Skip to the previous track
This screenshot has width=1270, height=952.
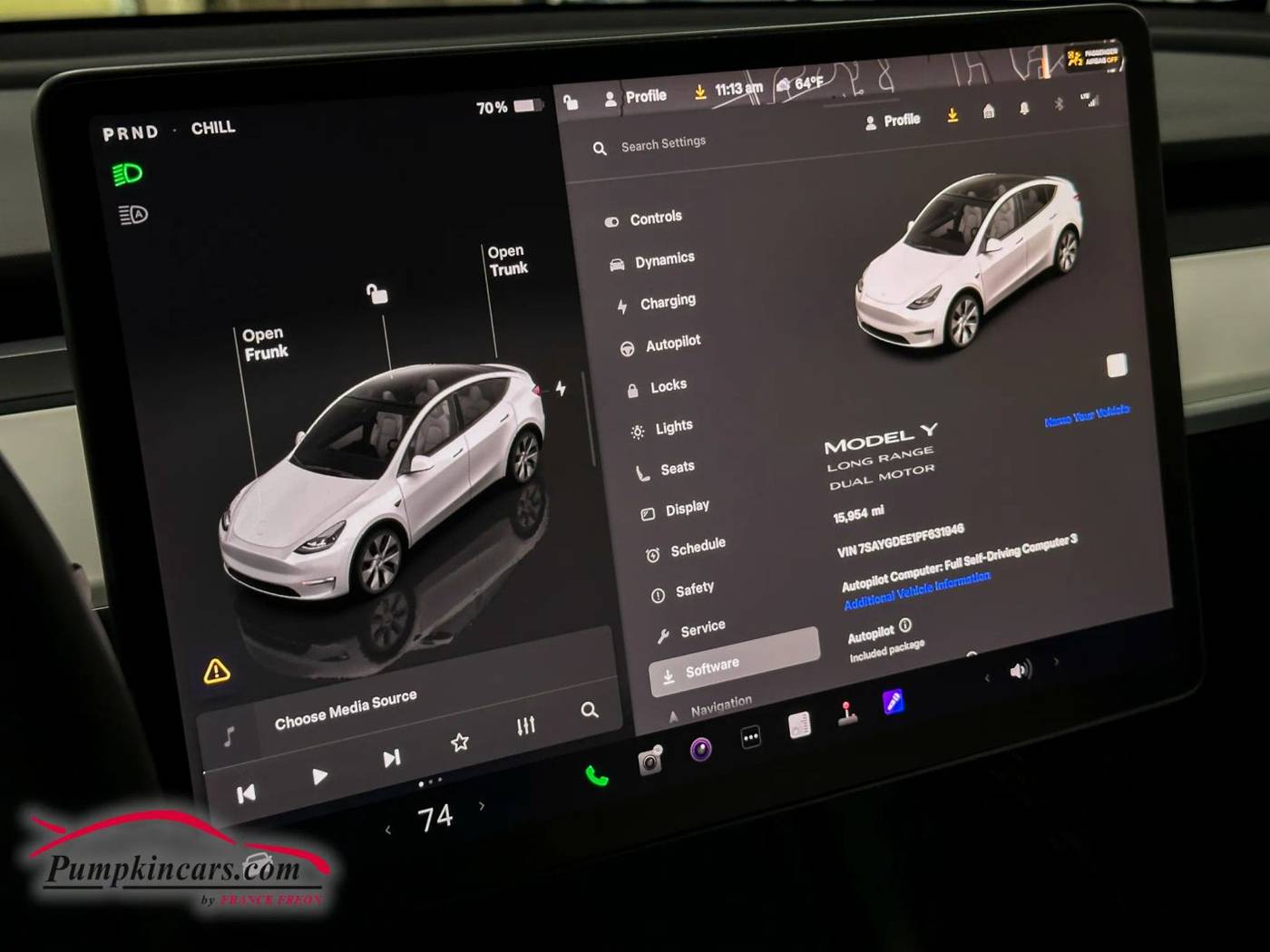click(x=246, y=794)
